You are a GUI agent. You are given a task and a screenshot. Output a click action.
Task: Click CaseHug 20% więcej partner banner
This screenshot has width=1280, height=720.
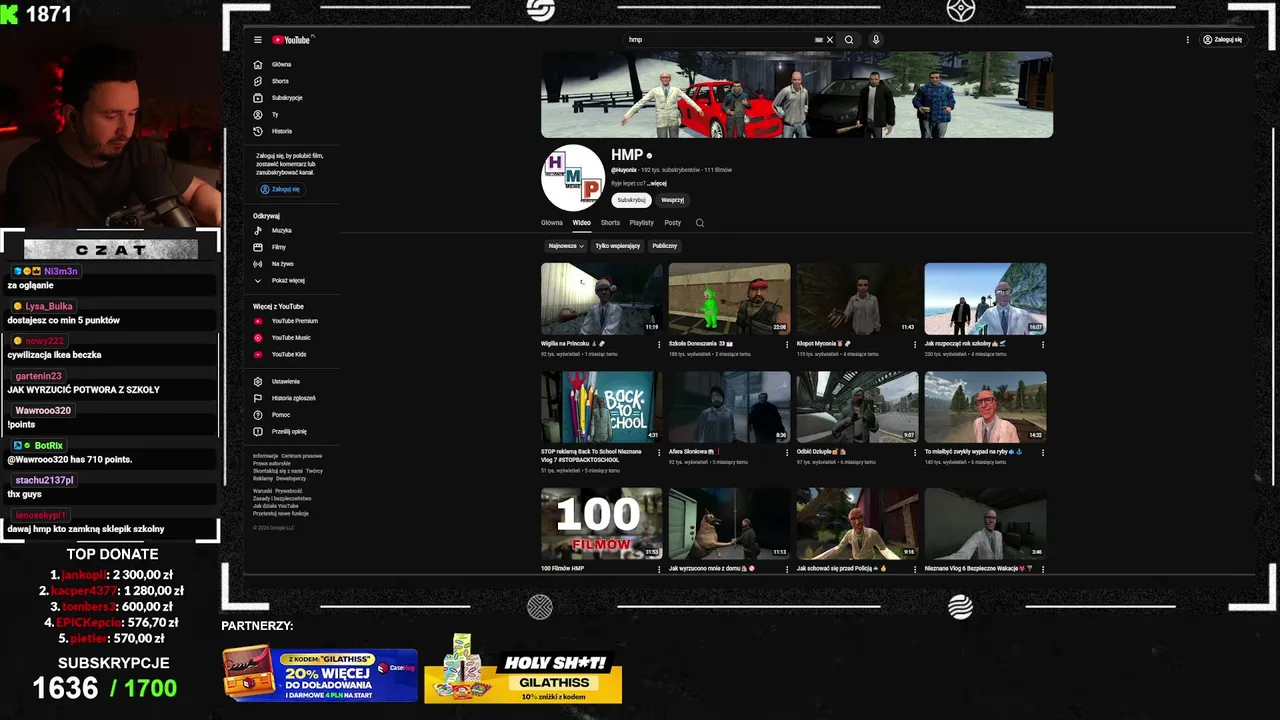[x=320, y=672]
